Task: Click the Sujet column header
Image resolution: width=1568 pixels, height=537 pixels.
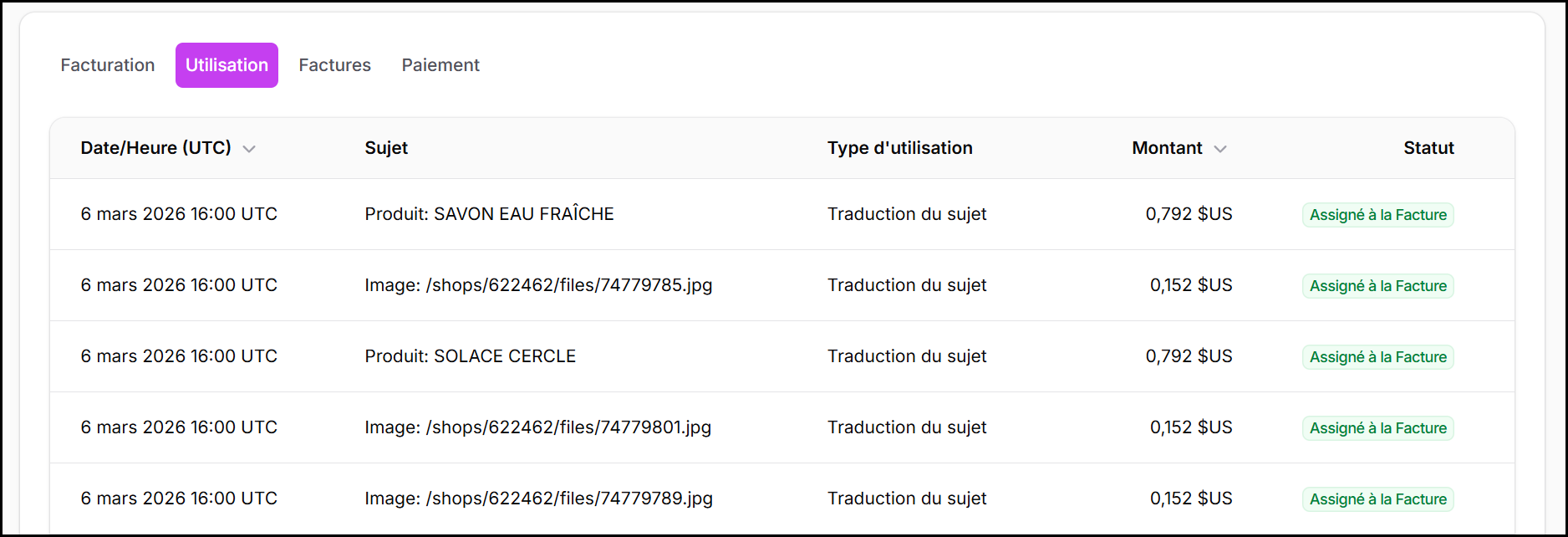Action: click(386, 148)
